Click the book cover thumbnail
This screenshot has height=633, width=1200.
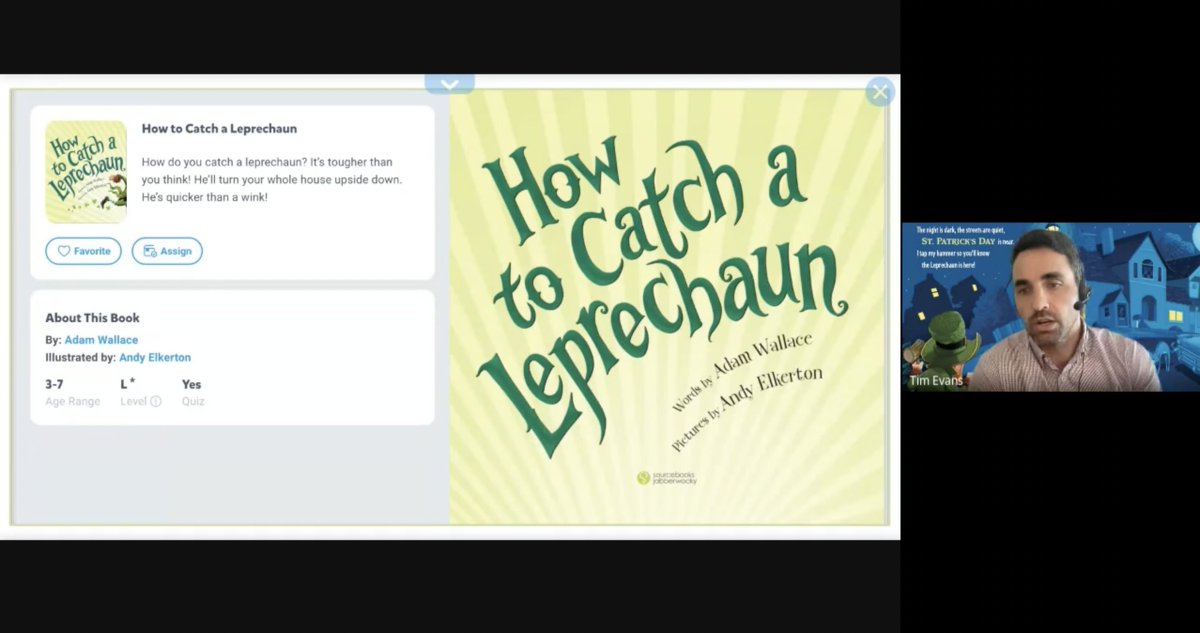[x=86, y=172]
